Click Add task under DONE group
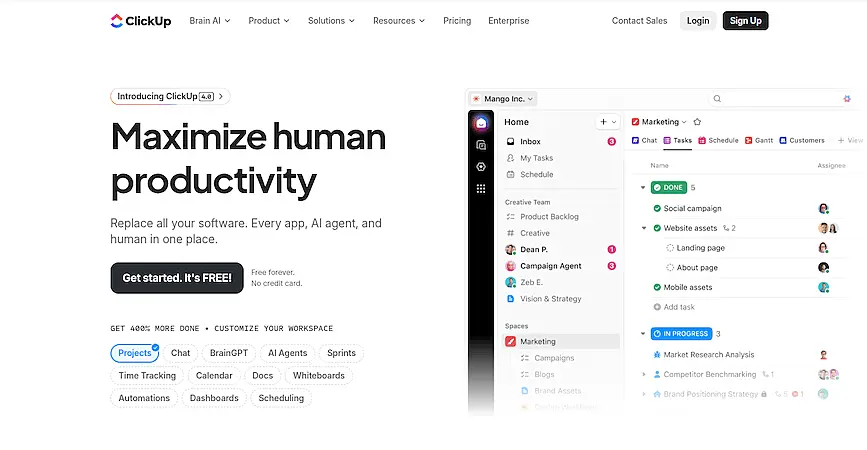 (673, 307)
